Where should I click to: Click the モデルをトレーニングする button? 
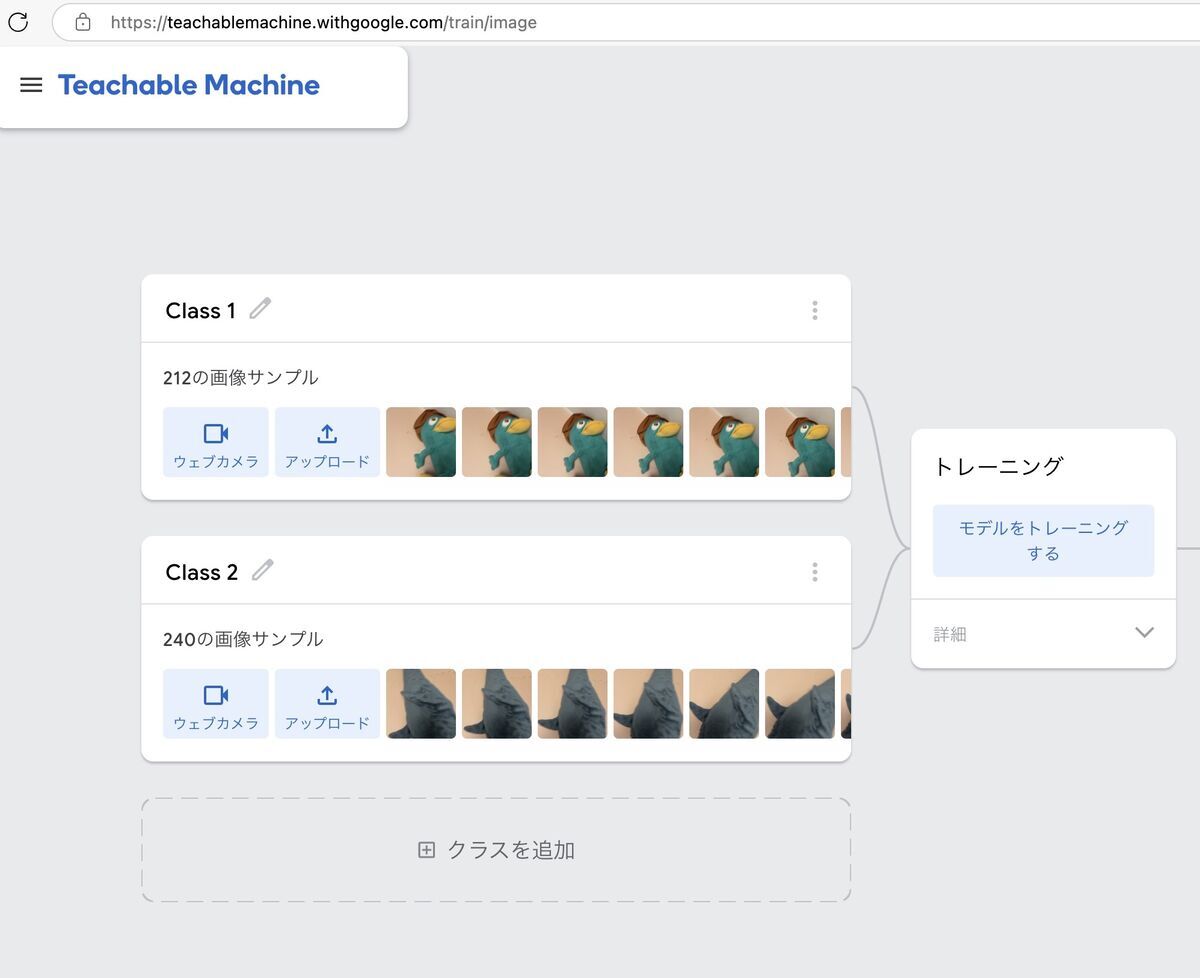coord(1043,541)
